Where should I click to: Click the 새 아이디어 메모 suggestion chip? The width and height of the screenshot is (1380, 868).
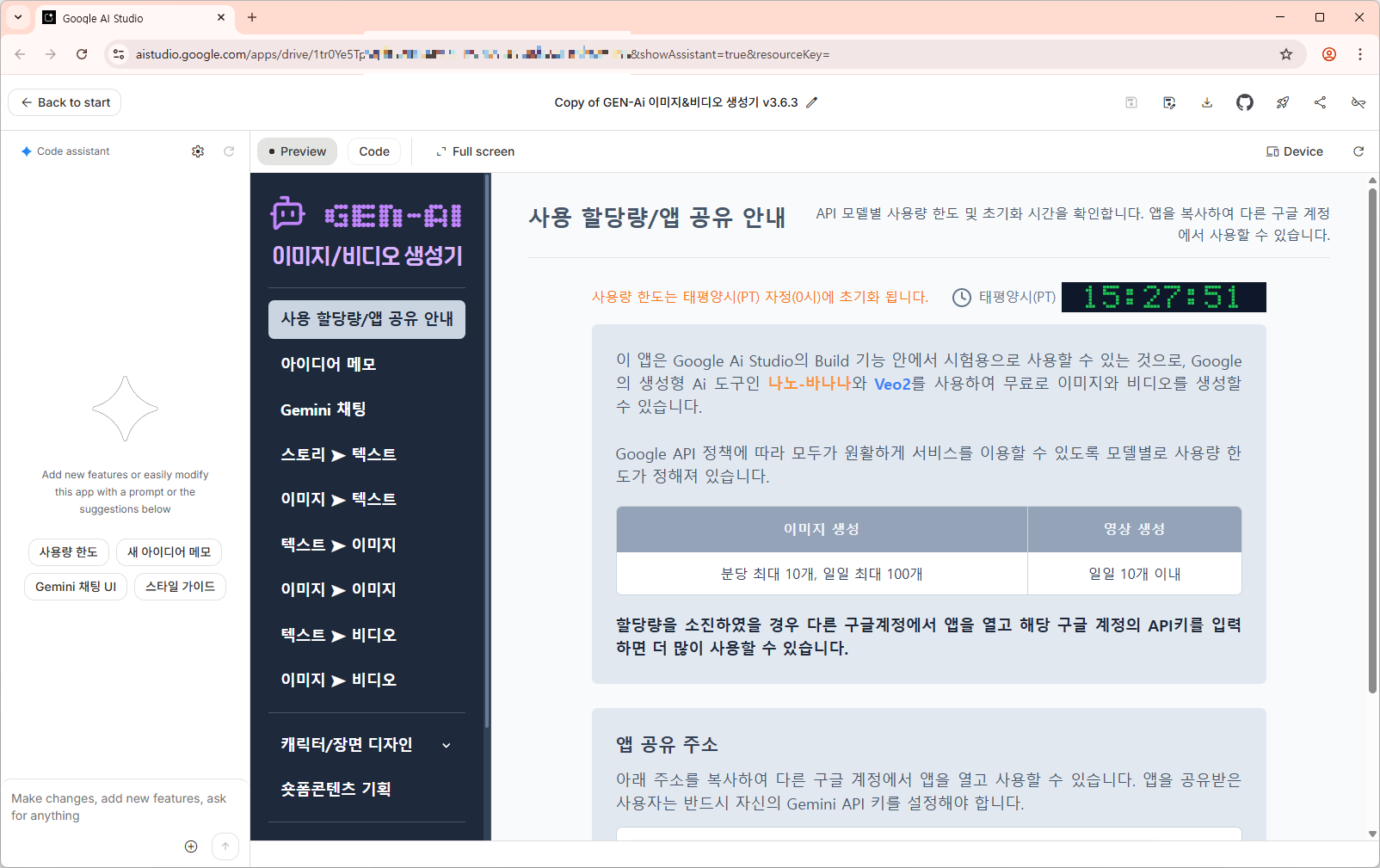[169, 552]
